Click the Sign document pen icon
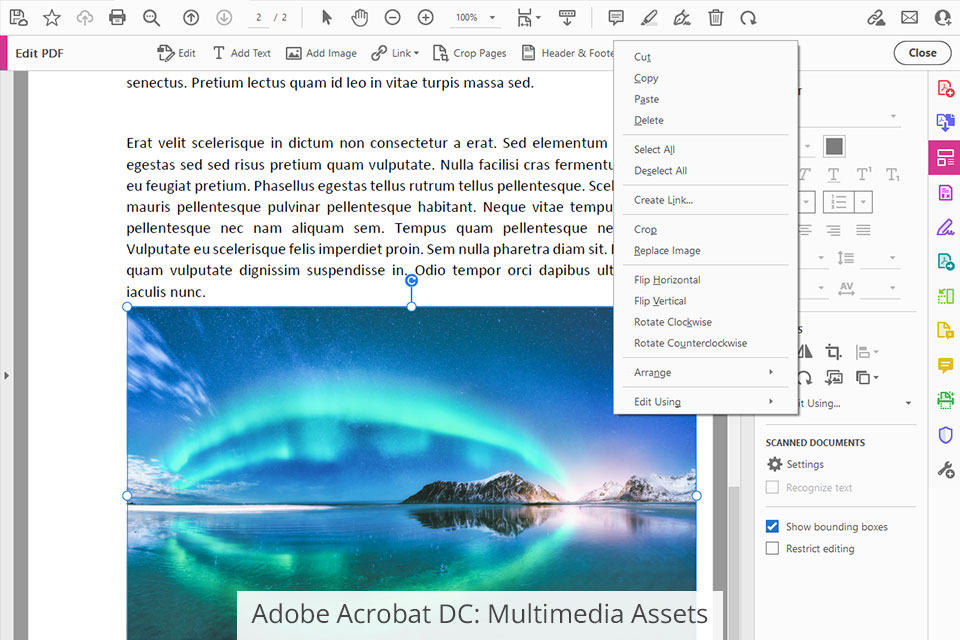This screenshot has height=640, width=960. (x=682, y=18)
